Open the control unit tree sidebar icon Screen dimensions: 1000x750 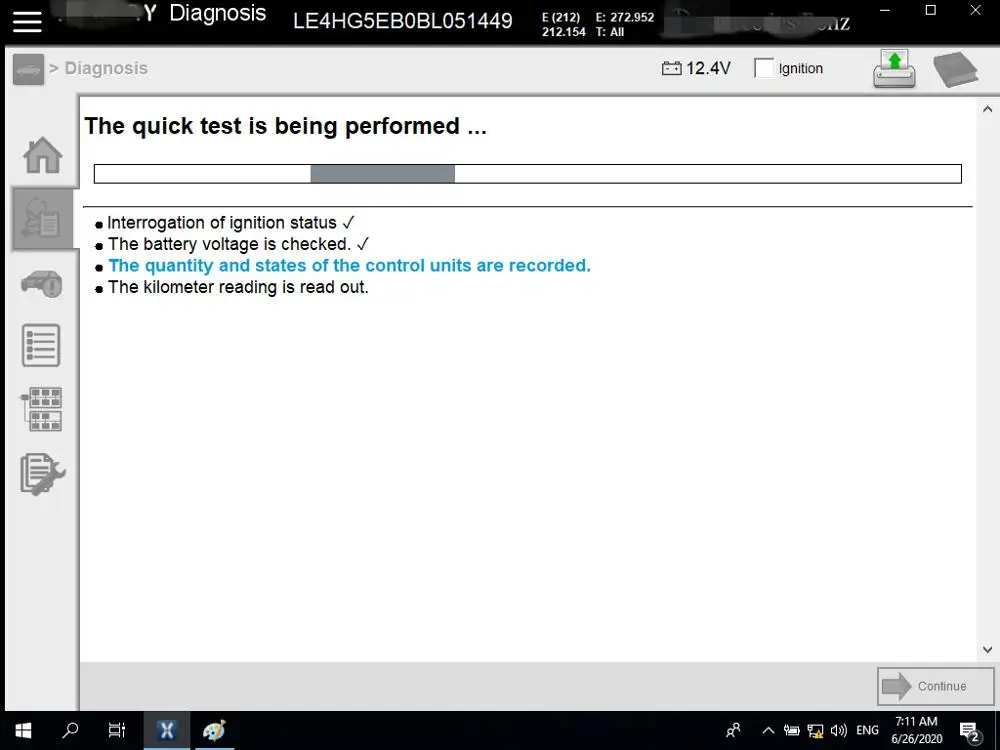41,409
